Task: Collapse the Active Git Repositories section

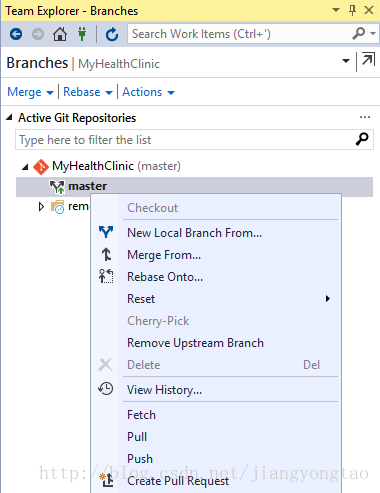Action: coord(10,117)
